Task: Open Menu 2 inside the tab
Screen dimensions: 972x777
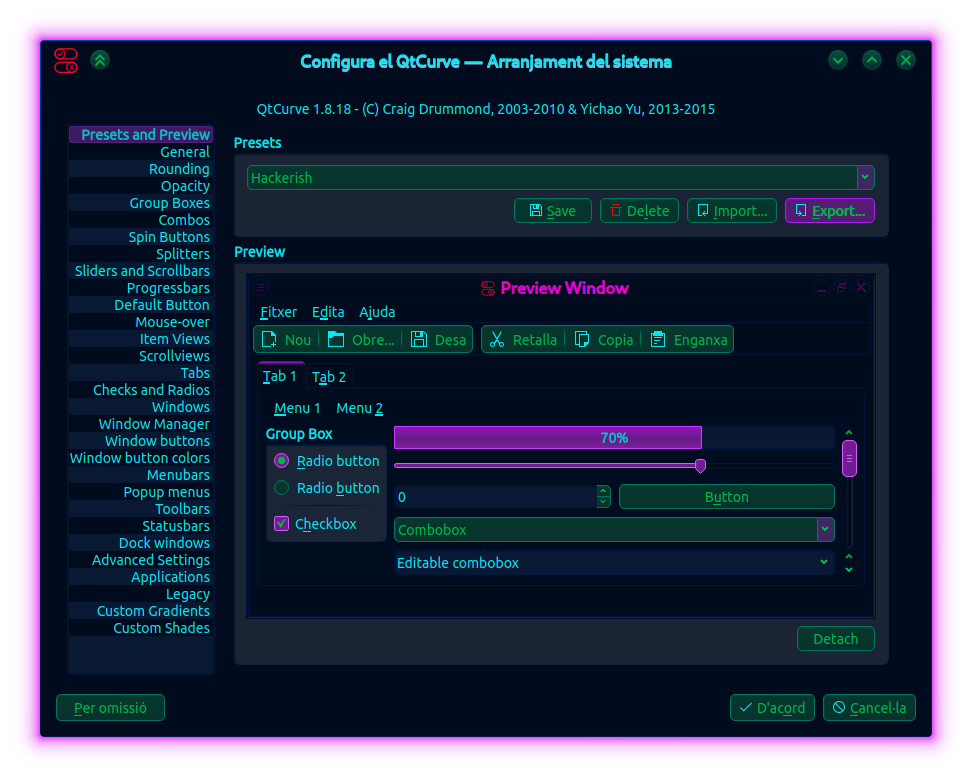Action: pyautogui.click(x=360, y=408)
